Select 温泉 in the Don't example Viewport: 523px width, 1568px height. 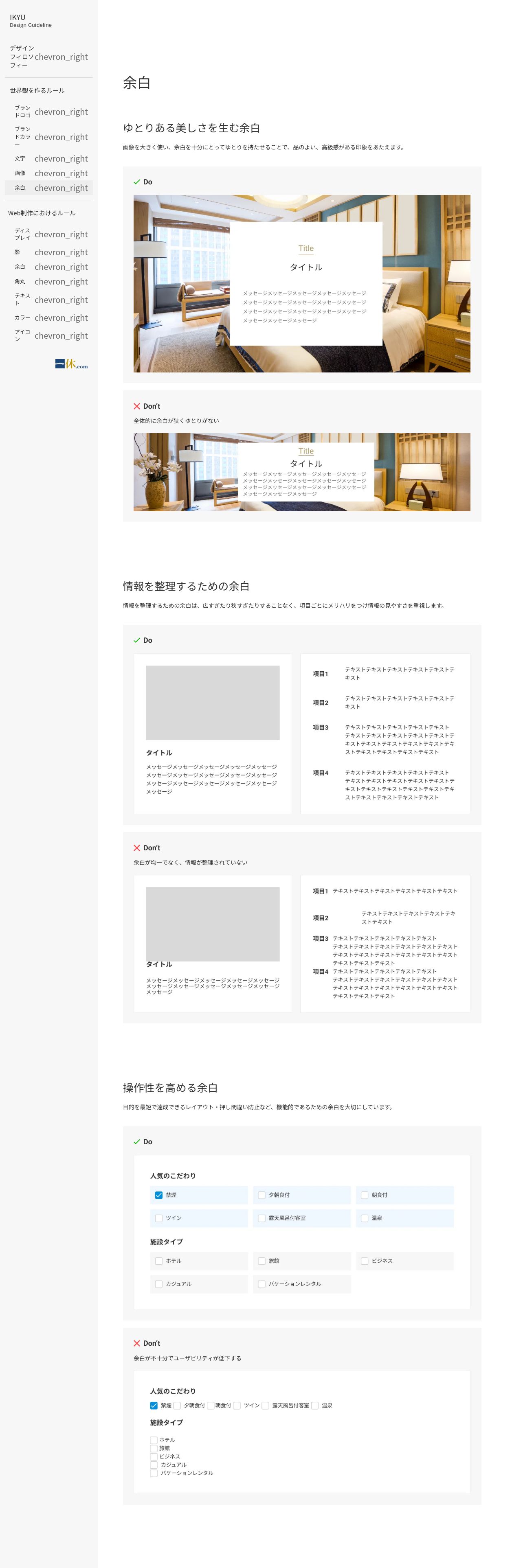[x=315, y=1406]
